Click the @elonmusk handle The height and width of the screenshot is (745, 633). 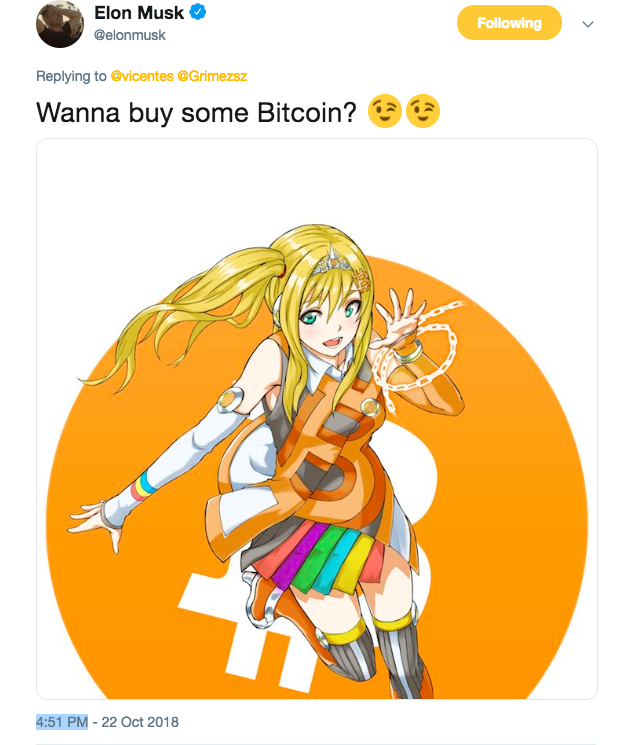coord(130,35)
